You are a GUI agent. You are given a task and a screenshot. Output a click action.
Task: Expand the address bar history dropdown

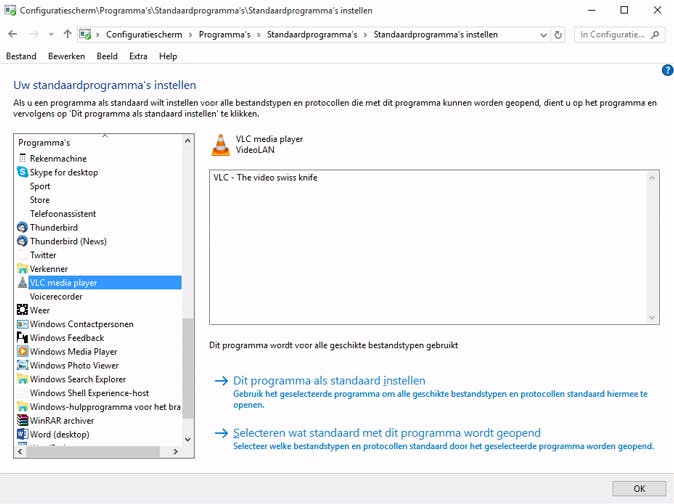(x=543, y=35)
